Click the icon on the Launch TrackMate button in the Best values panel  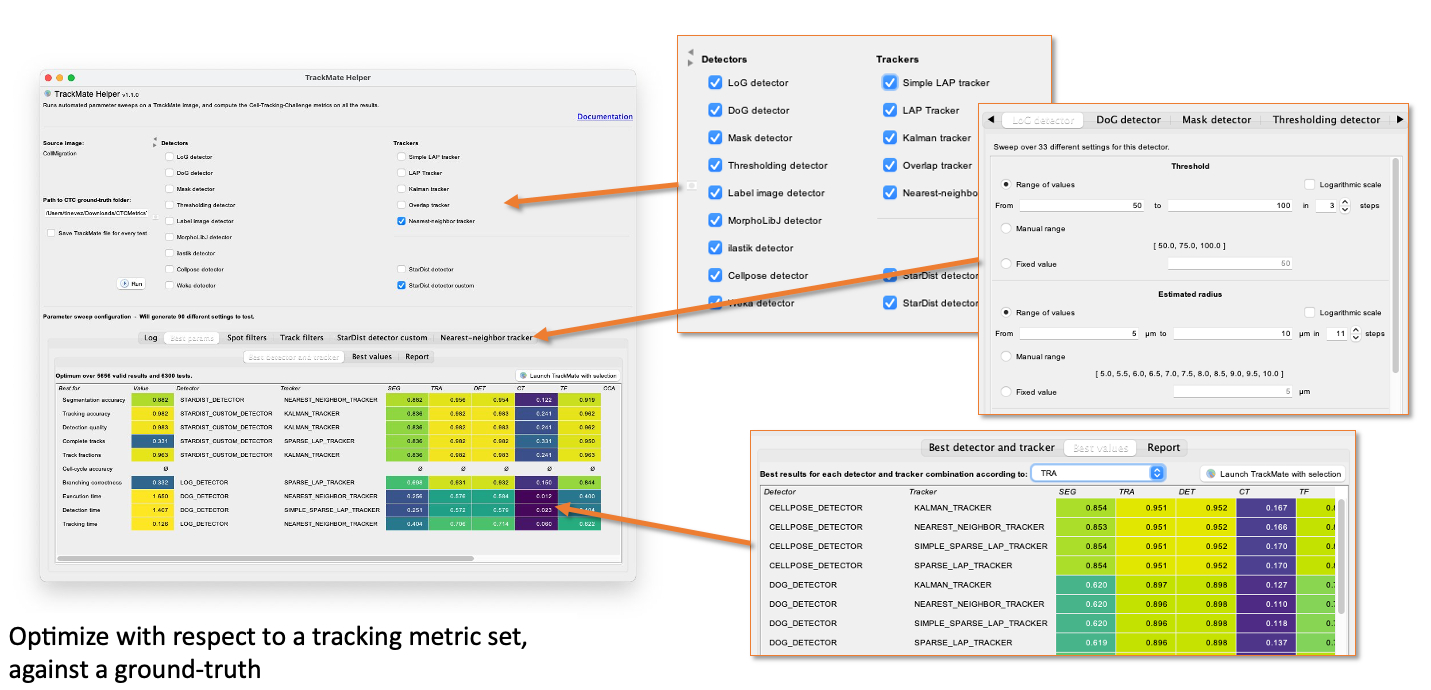[x=1210, y=474]
